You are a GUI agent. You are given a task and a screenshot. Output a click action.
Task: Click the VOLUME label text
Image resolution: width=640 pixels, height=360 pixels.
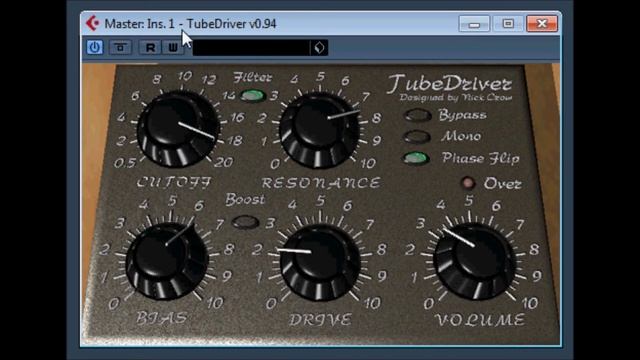480,320
